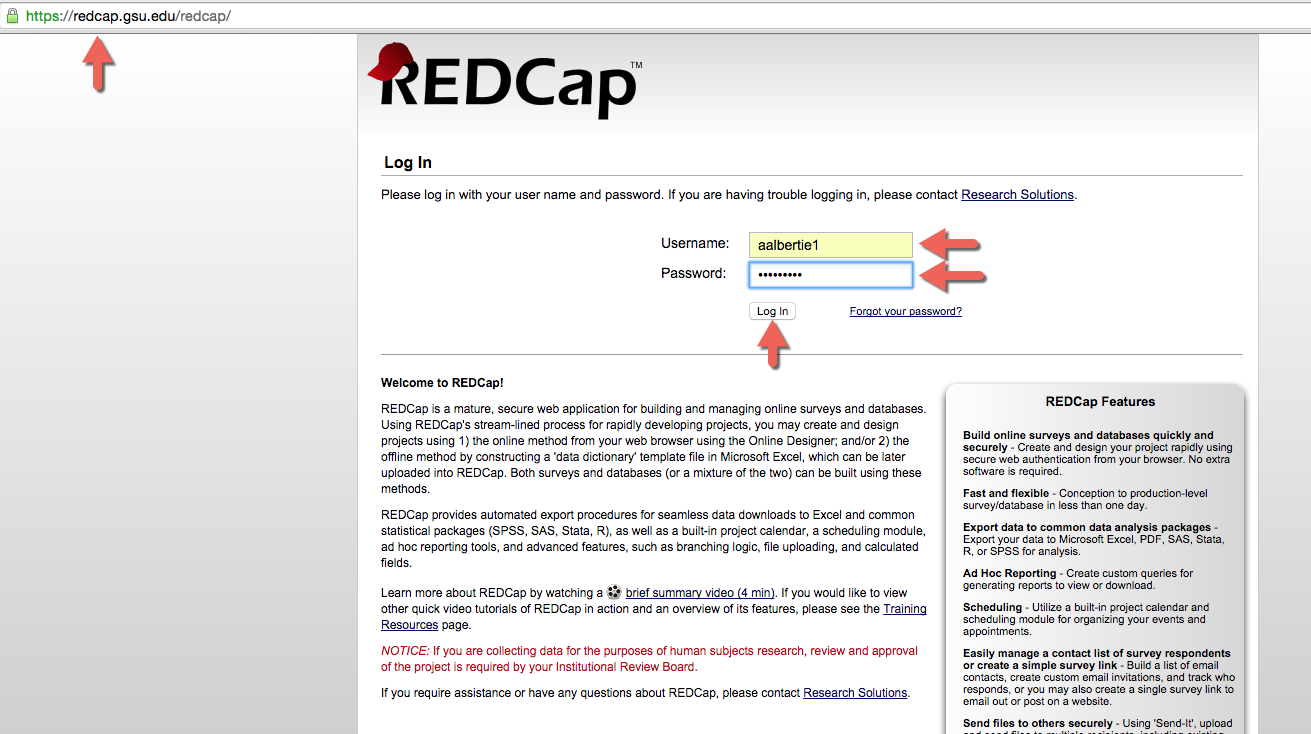This screenshot has height=734, width=1311.
Task: Select the highlighted Password field
Action: tap(830, 274)
